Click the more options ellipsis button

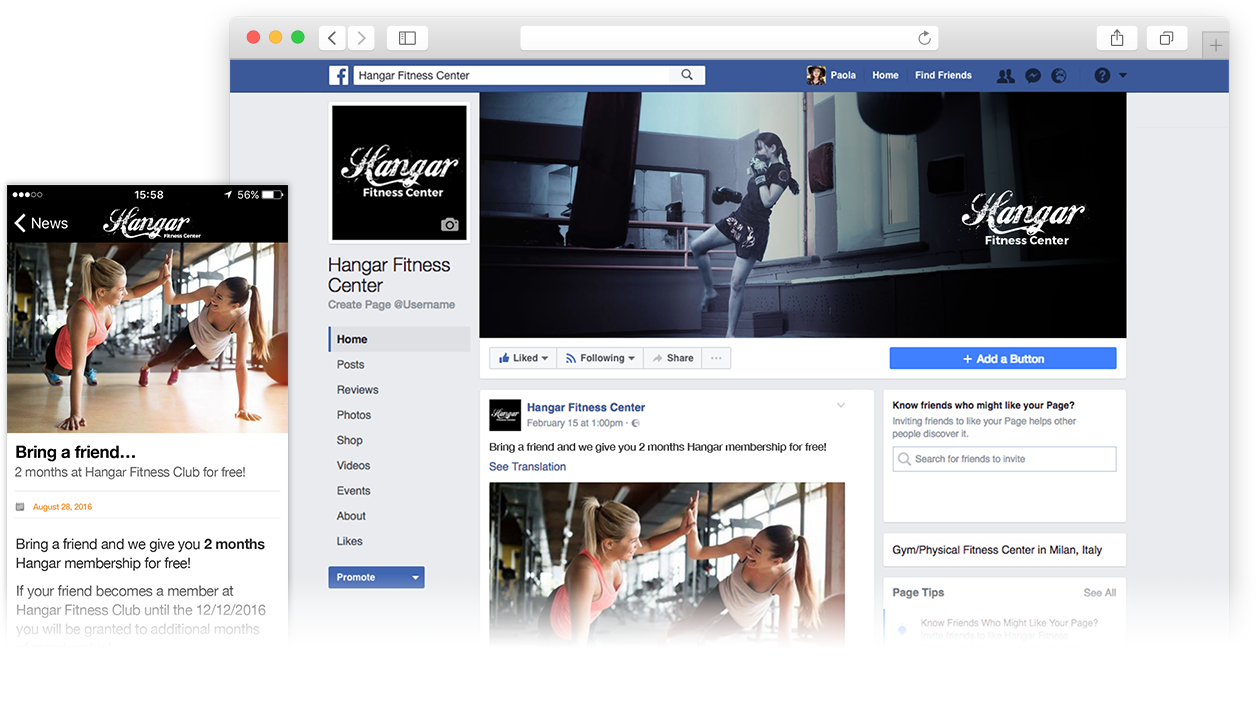(x=716, y=358)
